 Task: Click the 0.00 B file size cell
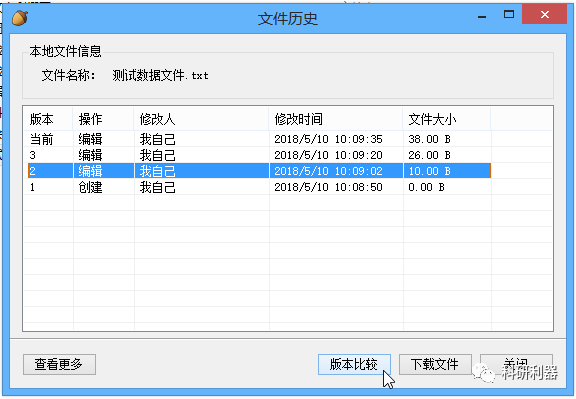[x=426, y=187]
